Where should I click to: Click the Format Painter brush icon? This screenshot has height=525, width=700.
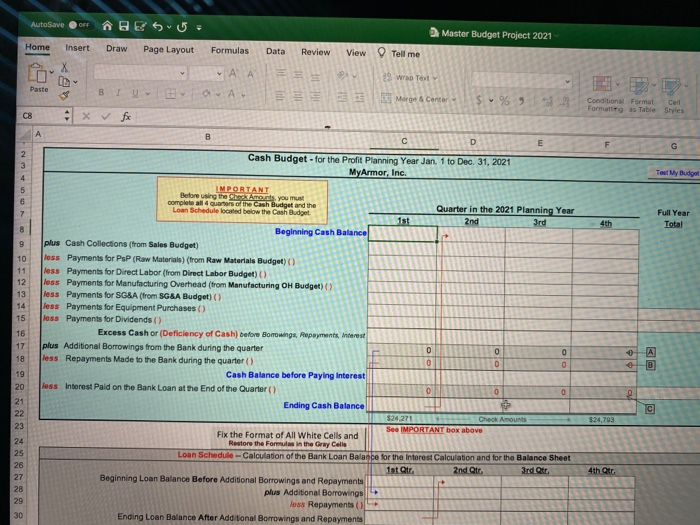pyautogui.click(x=64, y=95)
